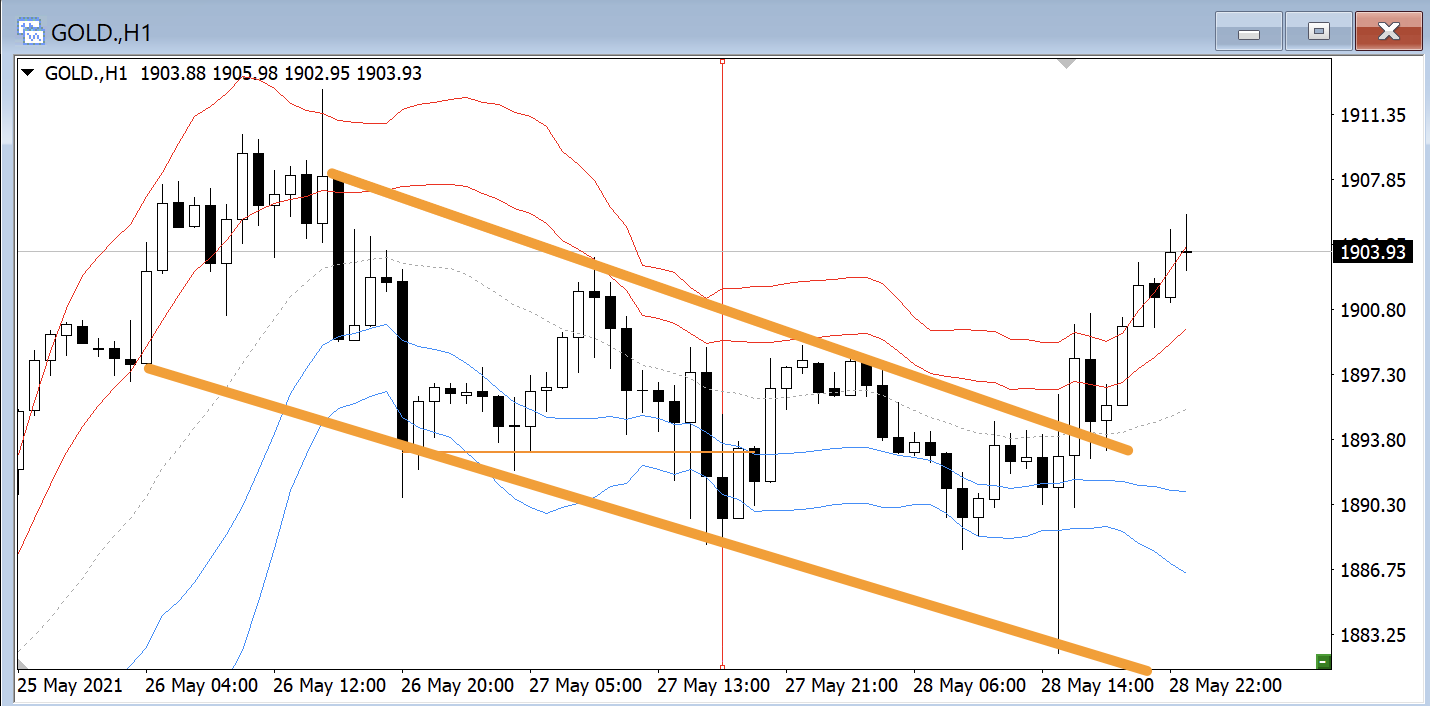Click the 1911.35 price scale label

1372,116
